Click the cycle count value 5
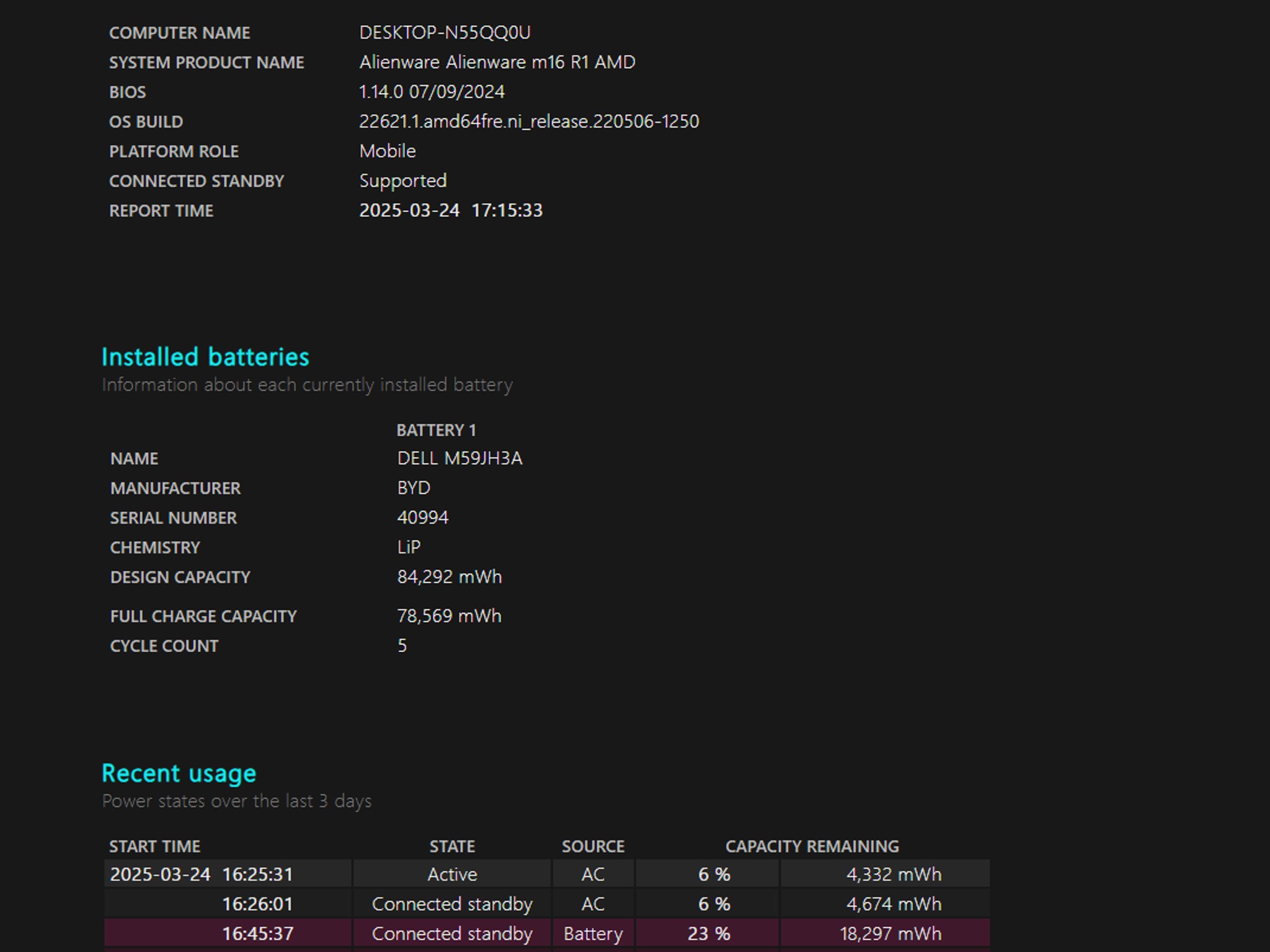Screen dimensions: 1270x952 pos(402,646)
